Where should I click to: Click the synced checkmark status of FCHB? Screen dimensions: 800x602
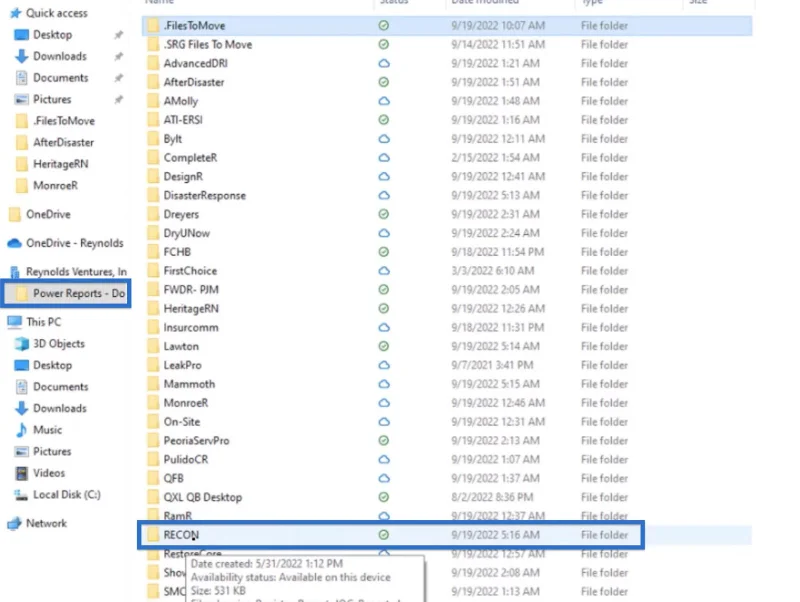point(384,252)
